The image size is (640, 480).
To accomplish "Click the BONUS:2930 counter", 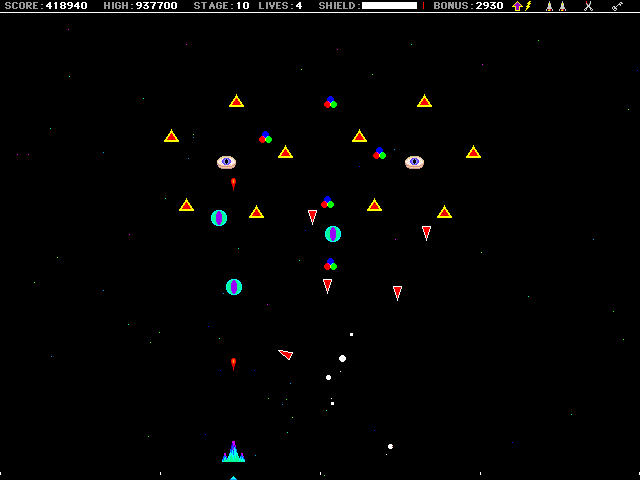I will pos(468,6).
